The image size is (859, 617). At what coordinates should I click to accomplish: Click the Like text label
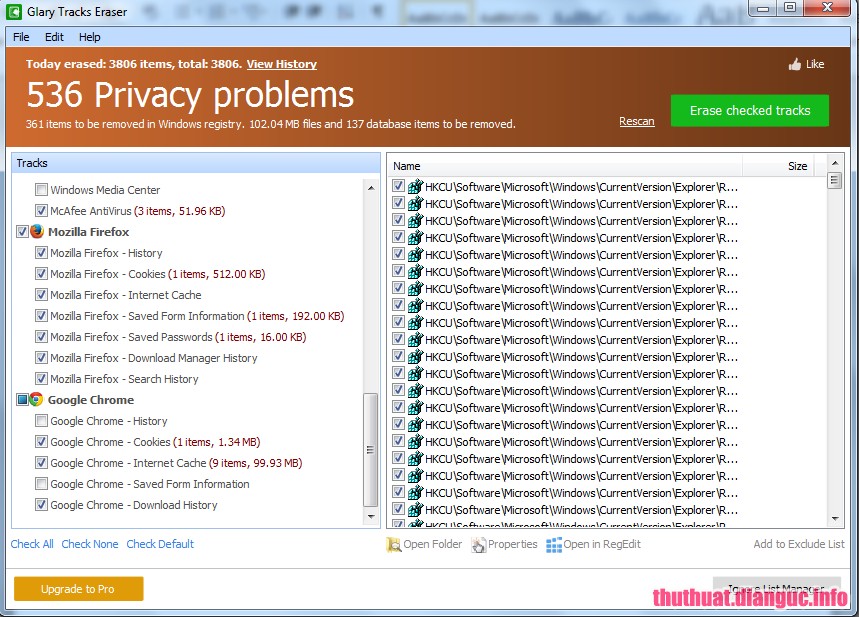815,65
